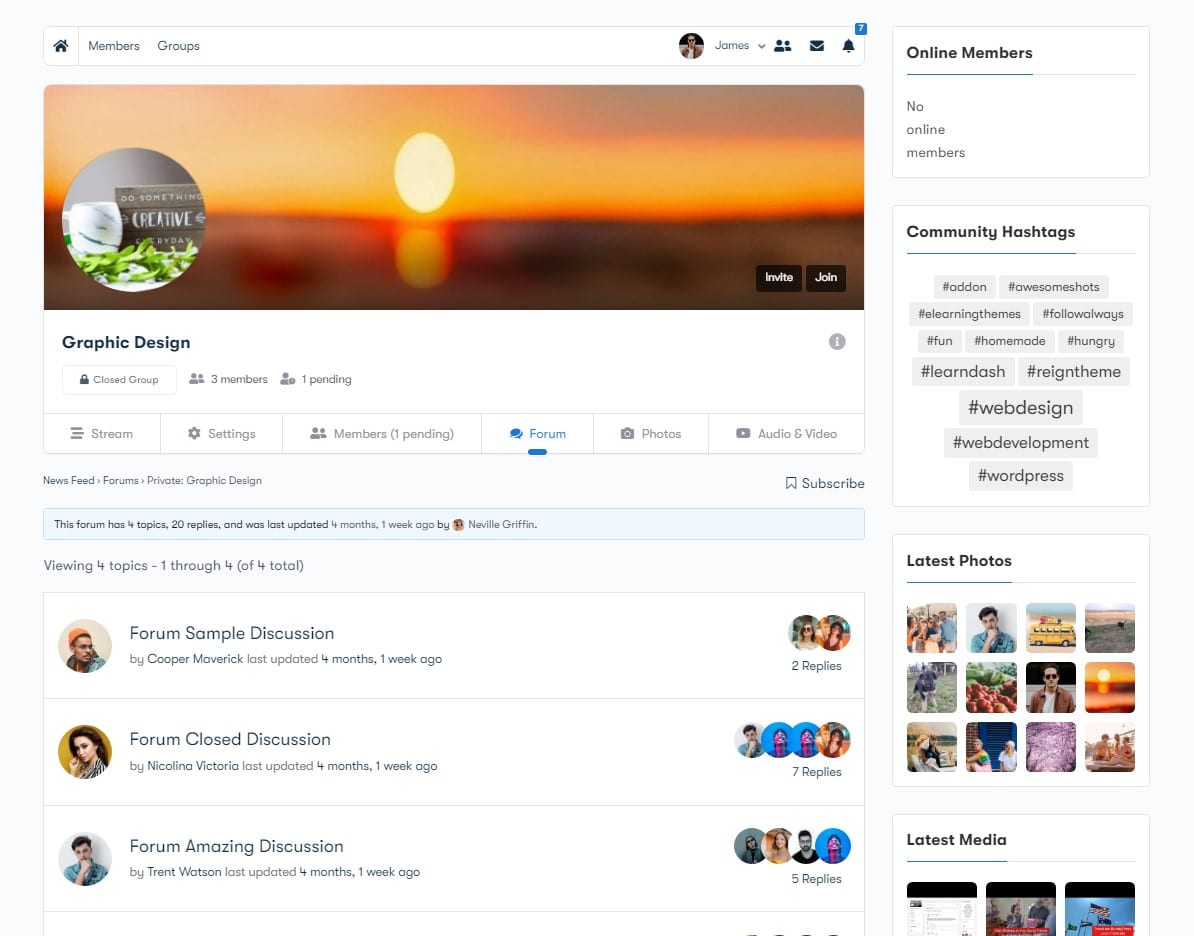Click the Join button on the cover image
The width and height of the screenshot is (1194, 936).
pyautogui.click(x=825, y=278)
